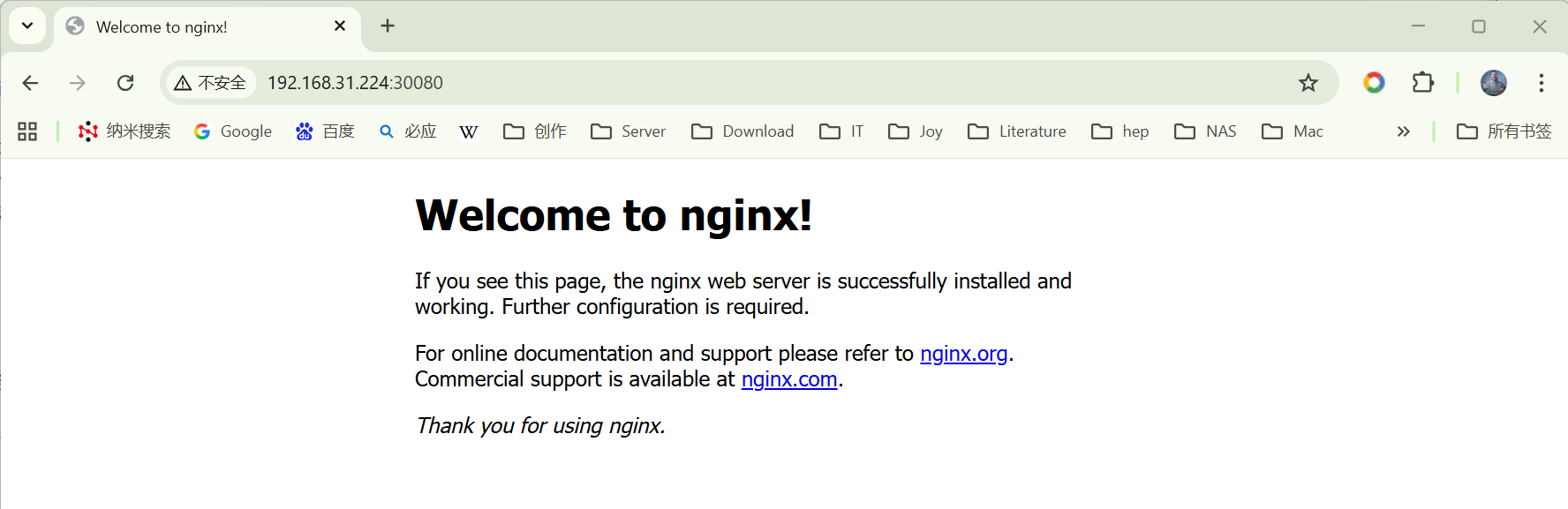Follow the nginx.org link

(x=963, y=354)
